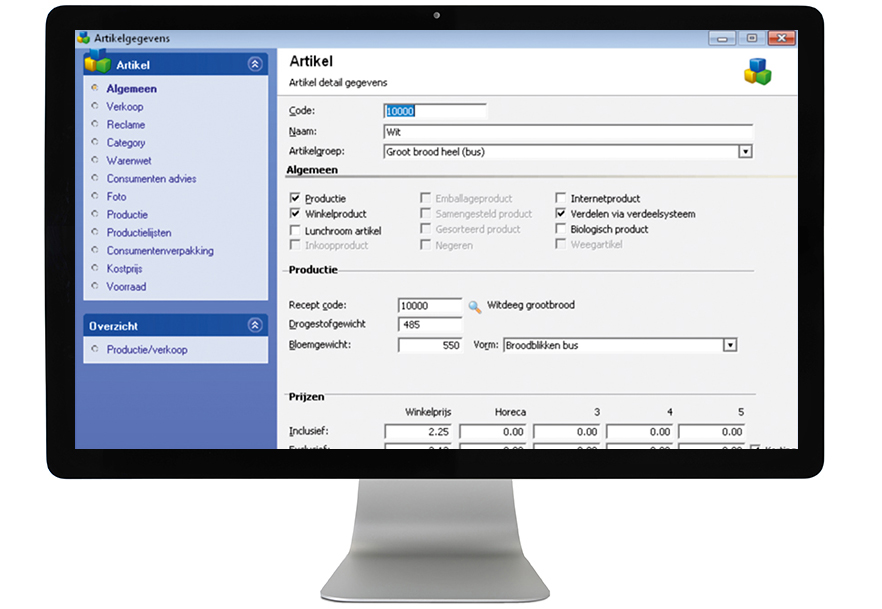Screen dimensions: 882x609
Task: Open the Voorraad section
Action: (x=127, y=287)
